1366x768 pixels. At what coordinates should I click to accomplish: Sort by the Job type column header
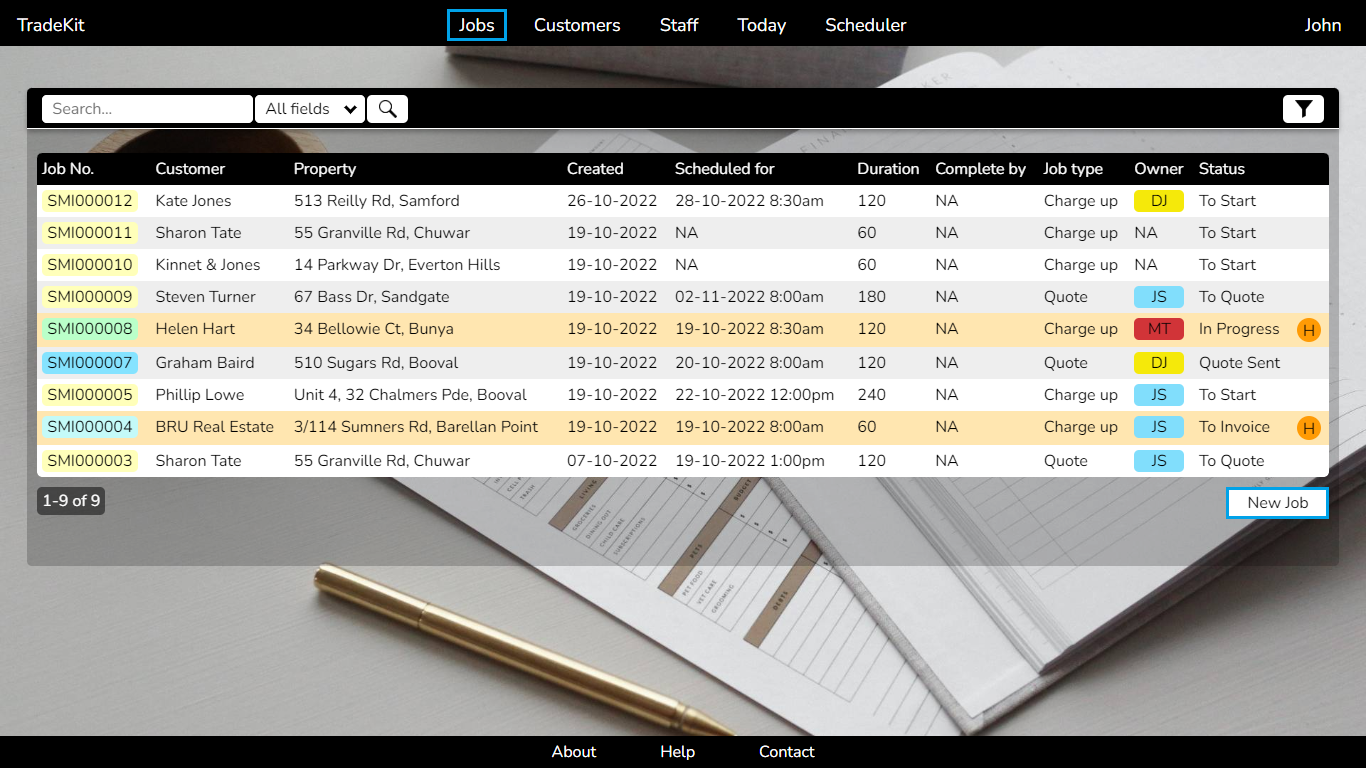(1073, 169)
